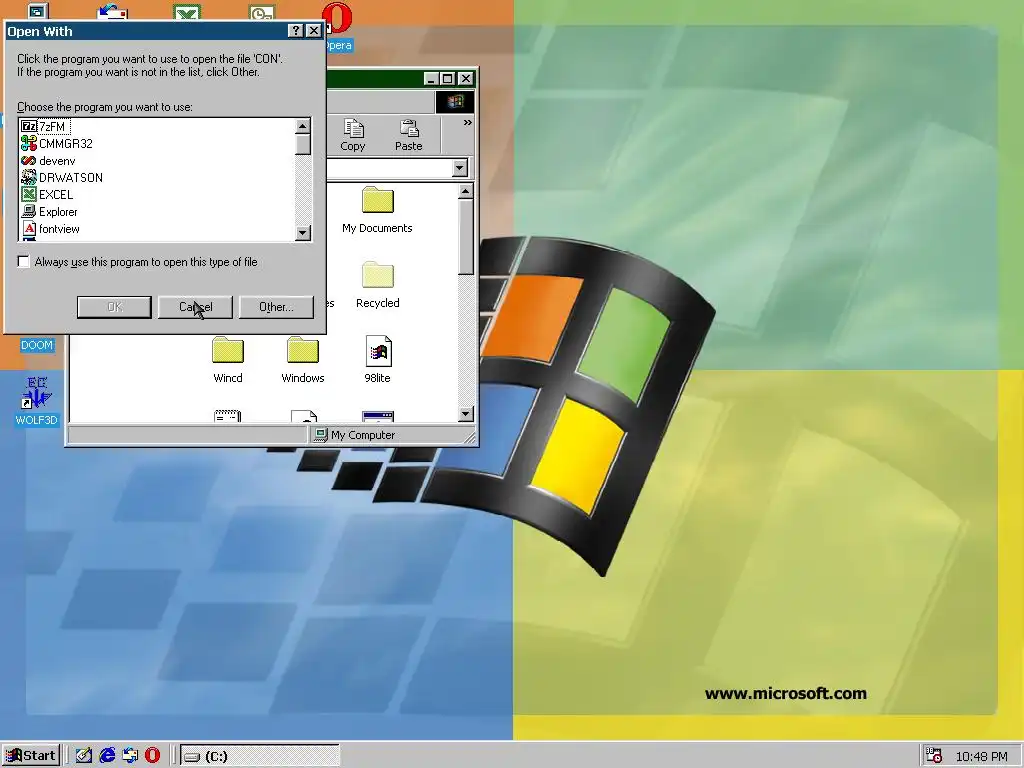The image size is (1024, 768).
Task: Maximize the explorer window
Action: click(447, 79)
